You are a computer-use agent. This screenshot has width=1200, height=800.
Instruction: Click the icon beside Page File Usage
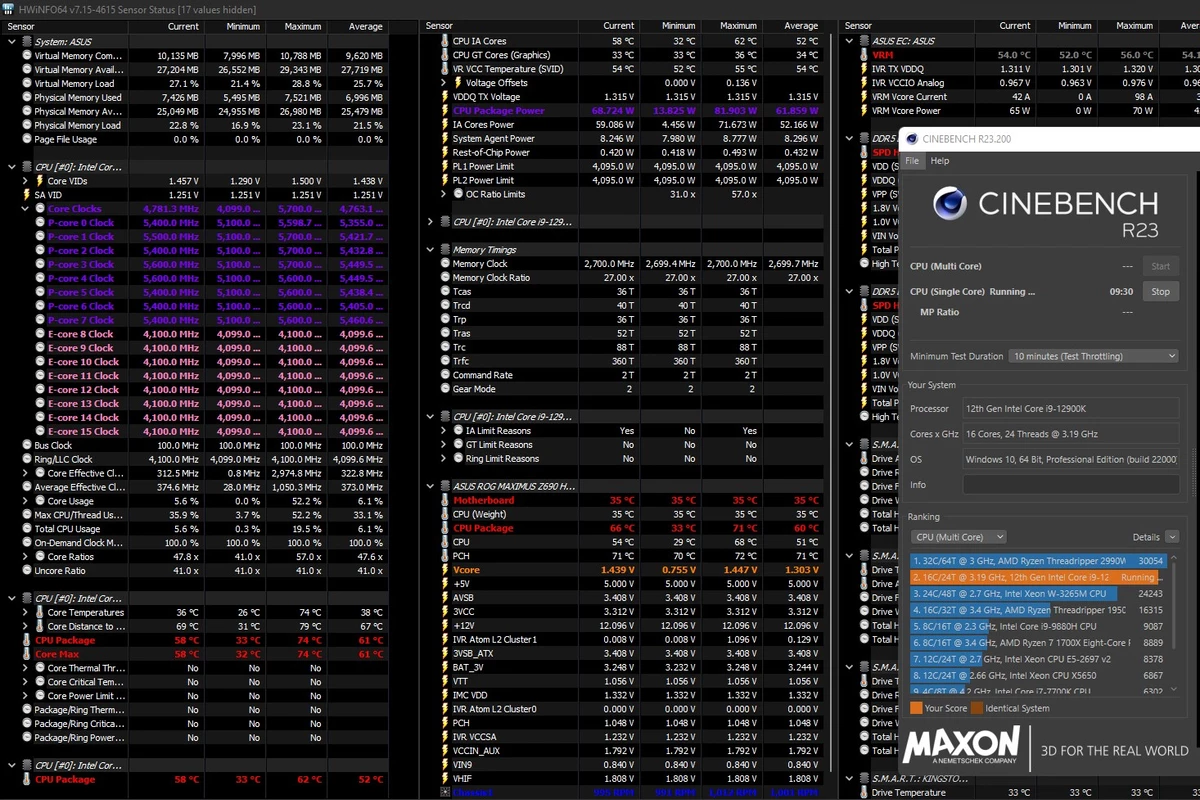tap(26, 140)
